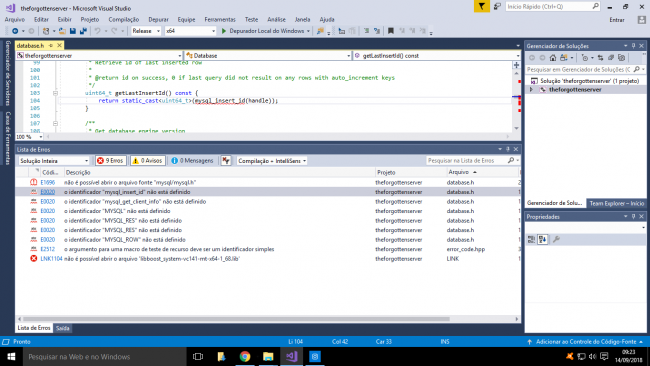
Task: Collapse the comment block at line 107
Action: point(55,124)
